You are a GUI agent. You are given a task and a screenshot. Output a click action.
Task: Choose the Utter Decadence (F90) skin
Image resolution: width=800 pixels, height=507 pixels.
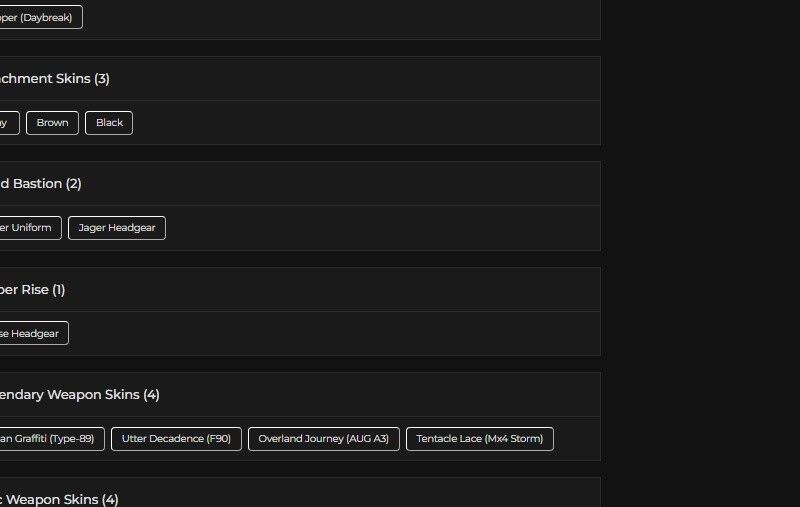point(176,439)
